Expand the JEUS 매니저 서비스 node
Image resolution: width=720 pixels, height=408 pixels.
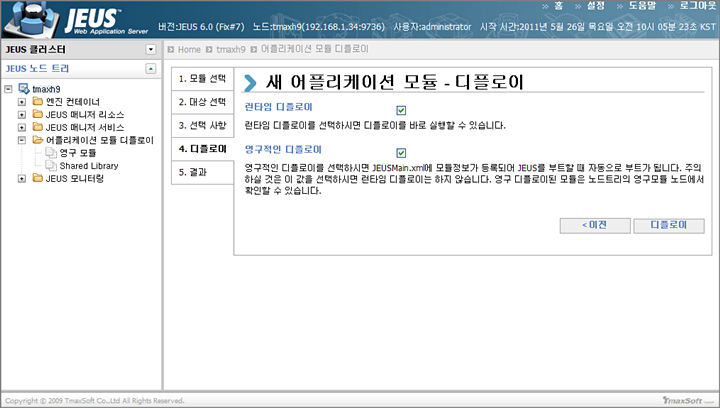(22, 127)
